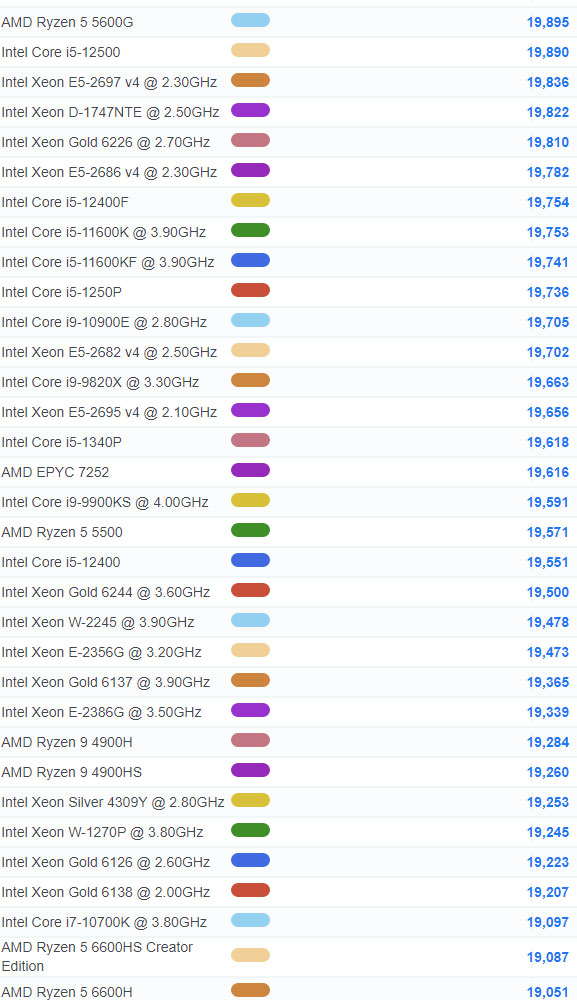This screenshot has height=1000, width=577.
Task: Click the score 19,500
Action: 548,592
